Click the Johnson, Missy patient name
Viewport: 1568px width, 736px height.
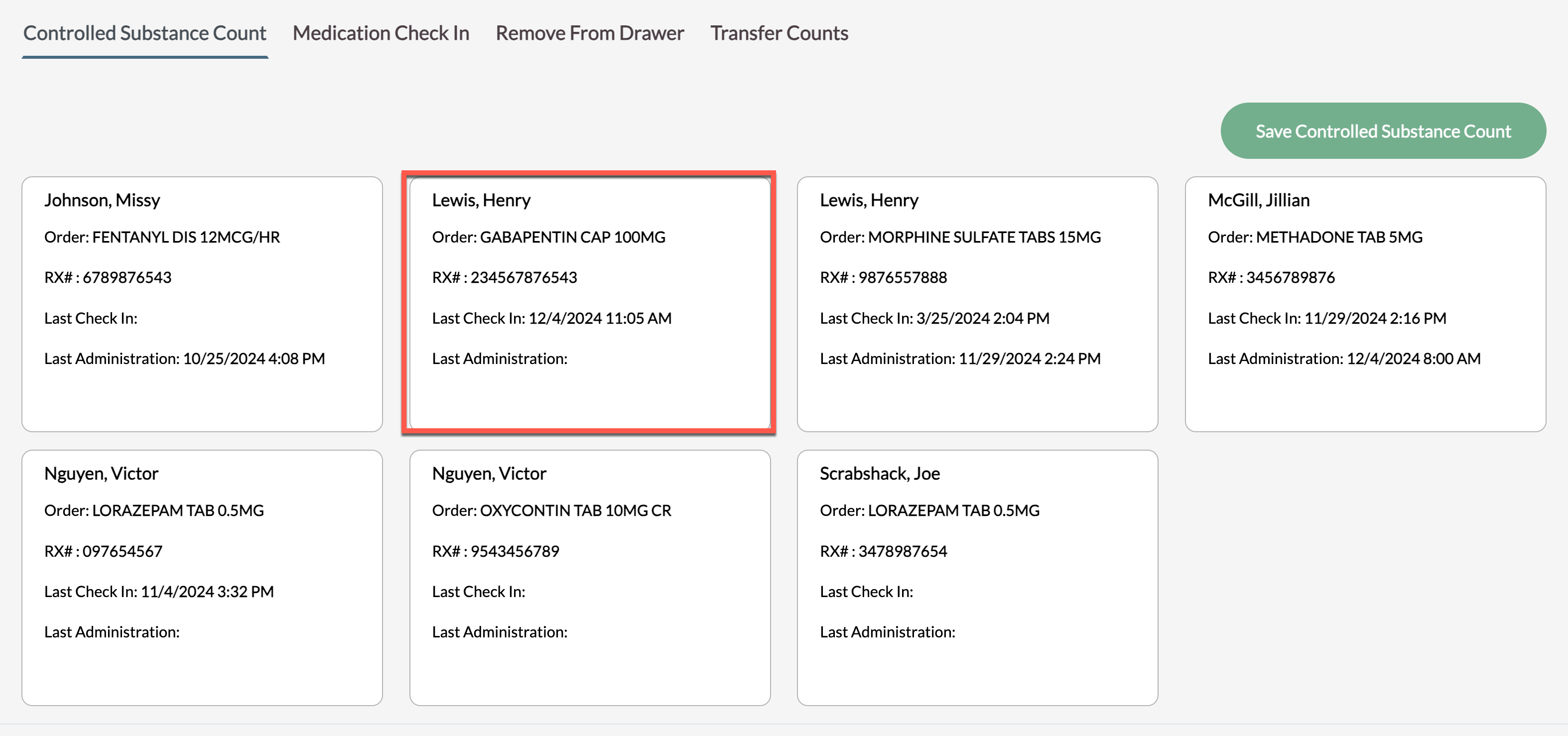[102, 200]
